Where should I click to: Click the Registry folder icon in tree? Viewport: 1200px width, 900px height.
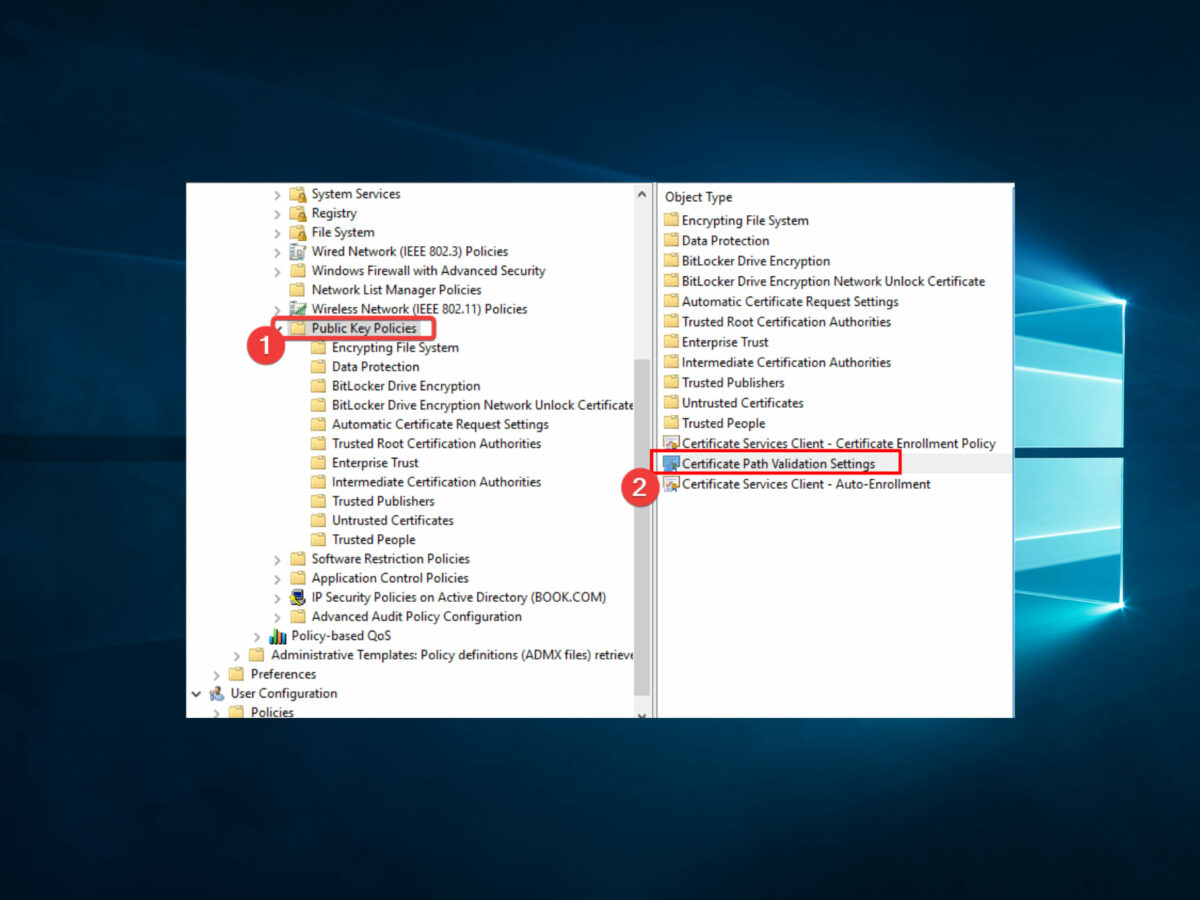(x=297, y=213)
